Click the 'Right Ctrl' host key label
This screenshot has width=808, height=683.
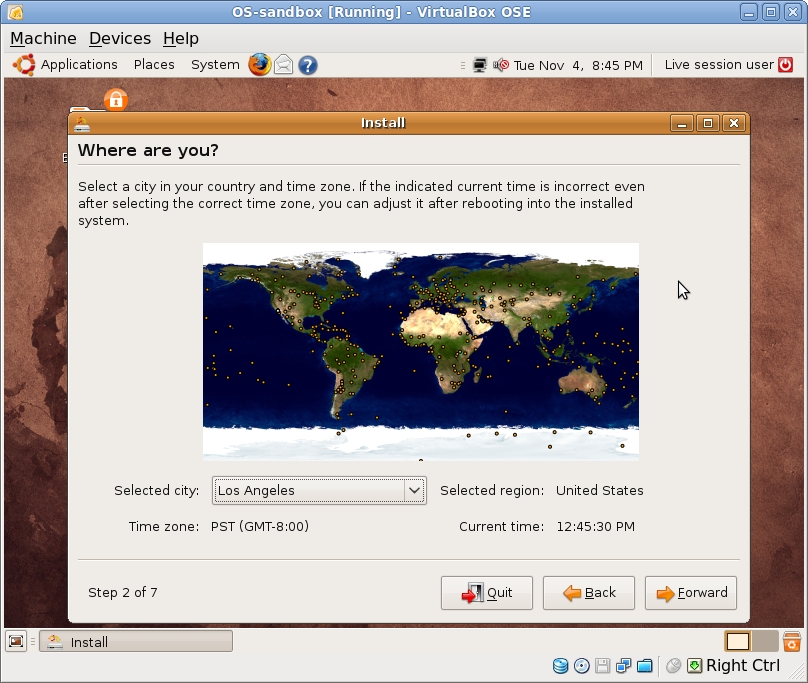743,665
